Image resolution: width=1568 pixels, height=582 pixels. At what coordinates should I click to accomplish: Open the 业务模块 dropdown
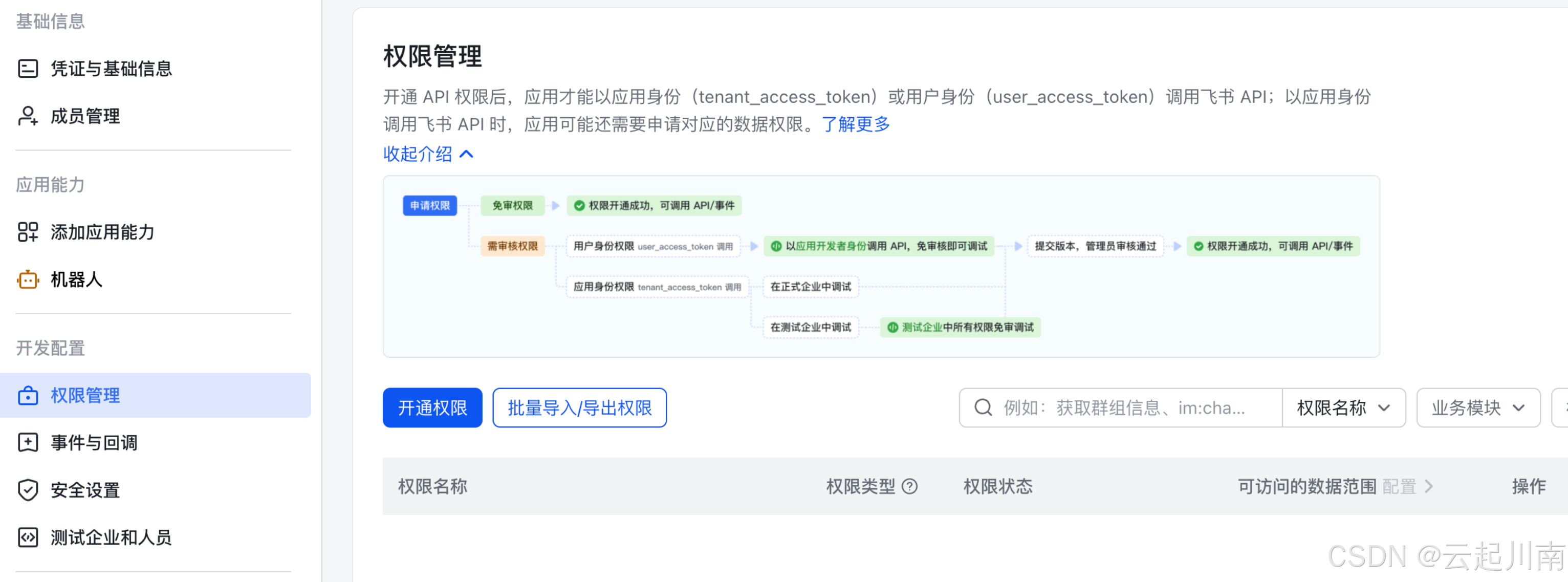[x=1478, y=407]
